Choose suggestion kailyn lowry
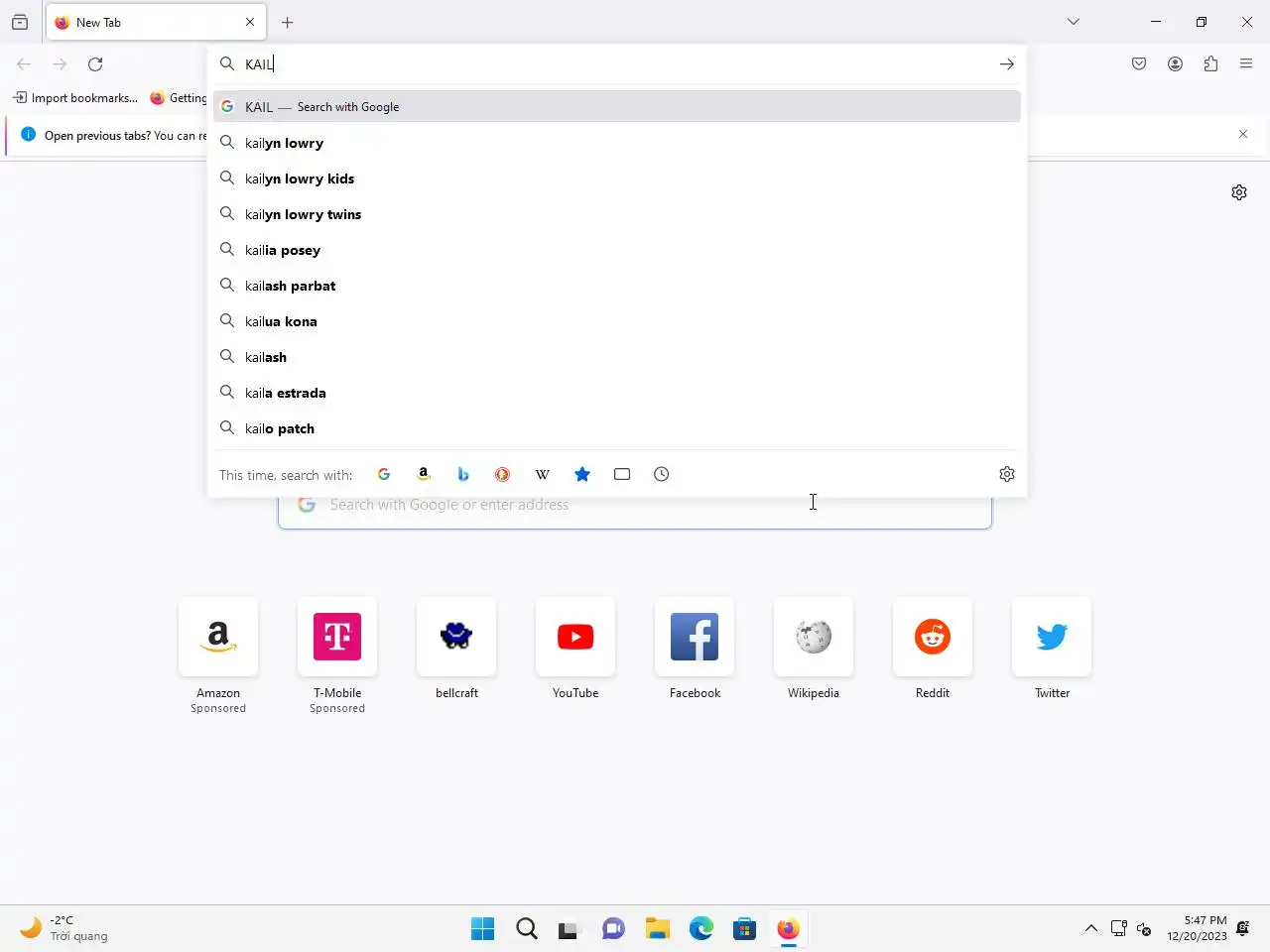1270x952 pixels. pyautogui.click(x=617, y=143)
